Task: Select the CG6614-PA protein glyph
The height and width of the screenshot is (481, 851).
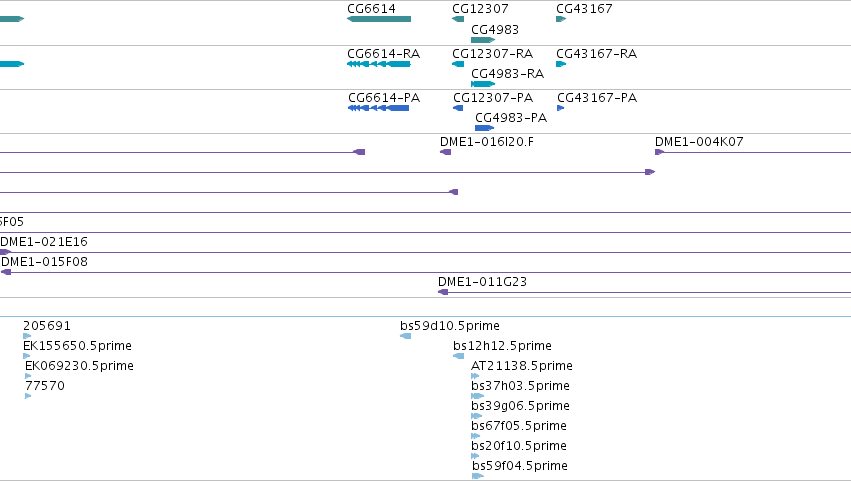Action: point(378,108)
